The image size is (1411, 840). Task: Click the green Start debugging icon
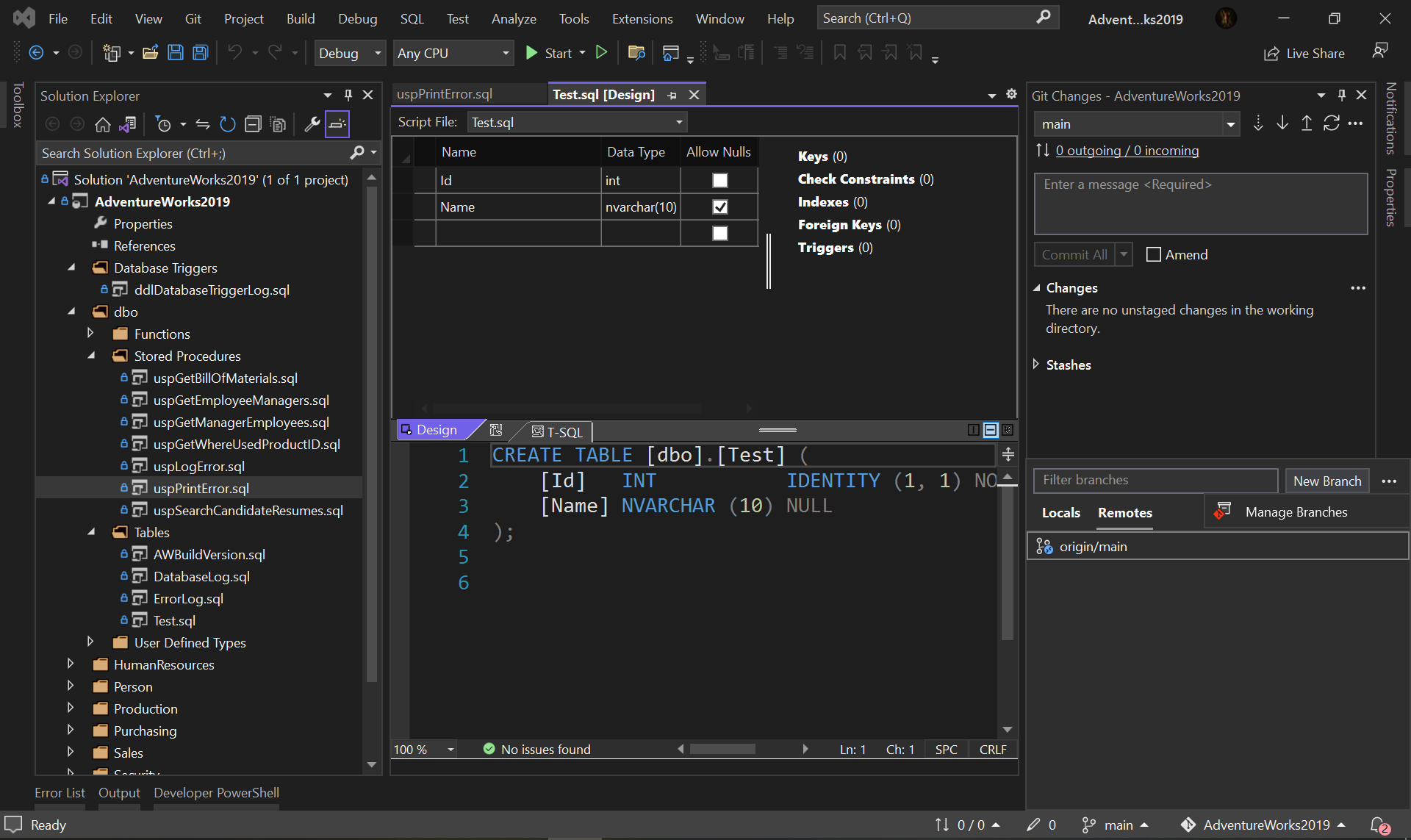click(532, 53)
